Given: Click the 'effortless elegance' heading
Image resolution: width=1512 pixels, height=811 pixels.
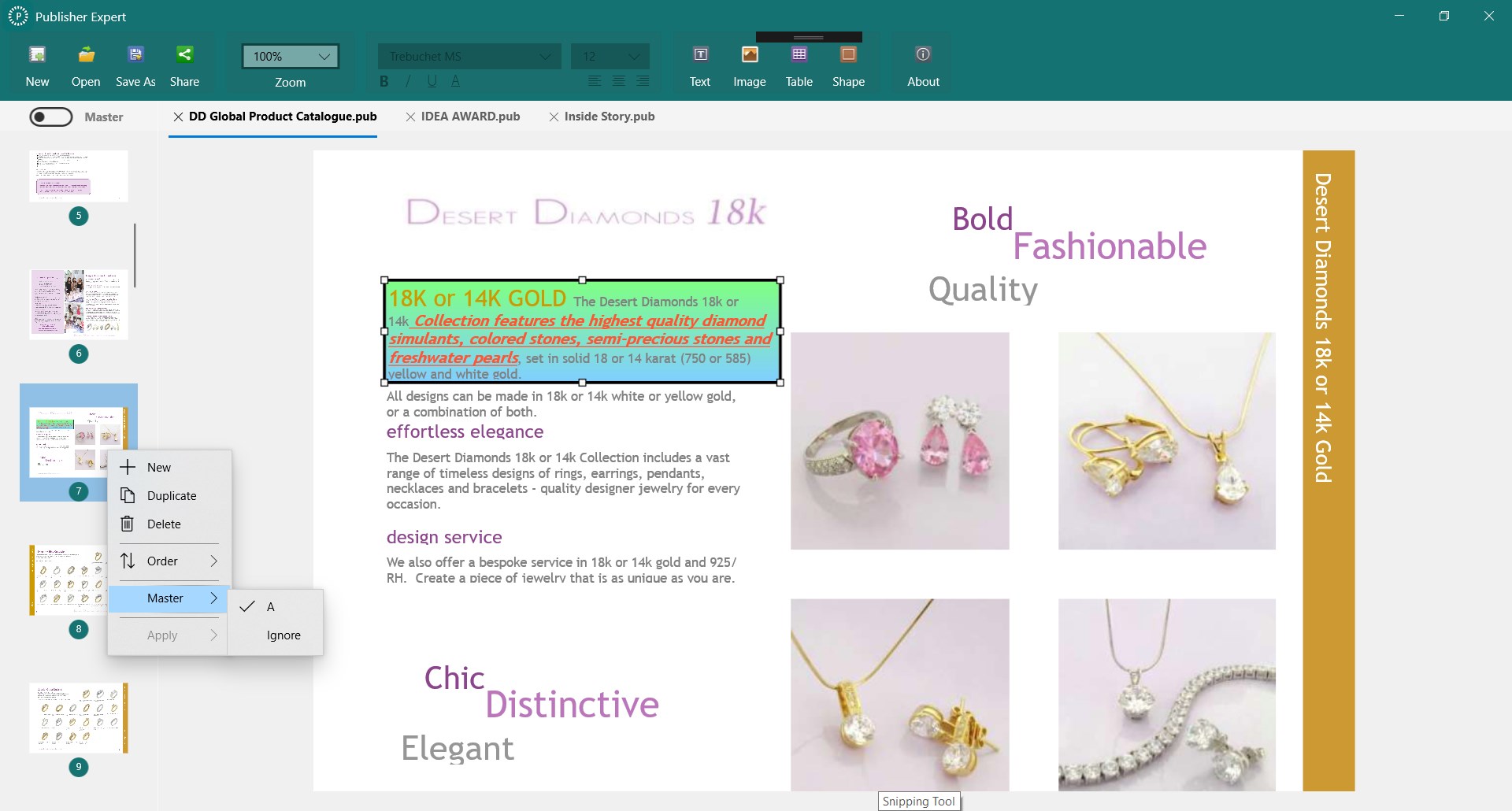Looking at the screenshot, I should point(465,431).
